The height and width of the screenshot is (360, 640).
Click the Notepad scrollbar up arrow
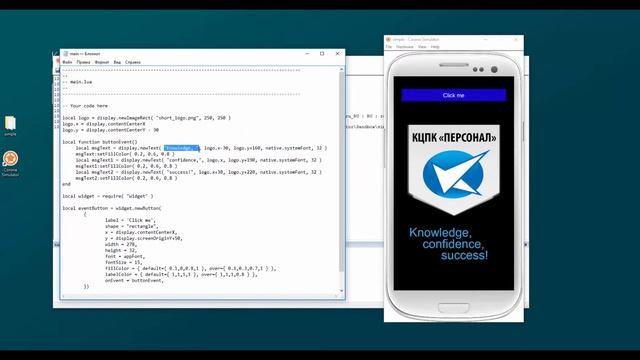(342, 69)
